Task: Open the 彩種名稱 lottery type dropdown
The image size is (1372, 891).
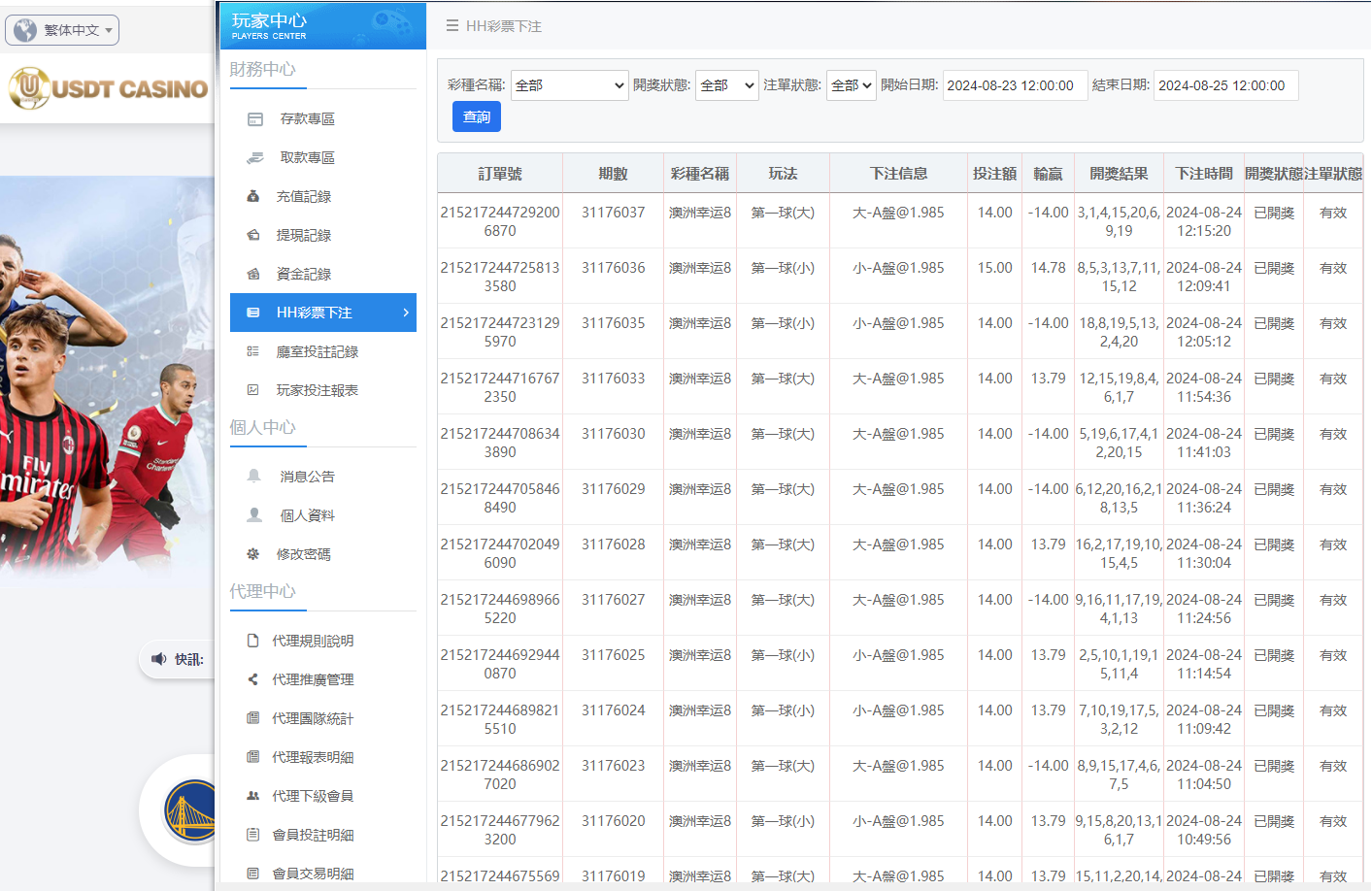Action: (570, 85)
